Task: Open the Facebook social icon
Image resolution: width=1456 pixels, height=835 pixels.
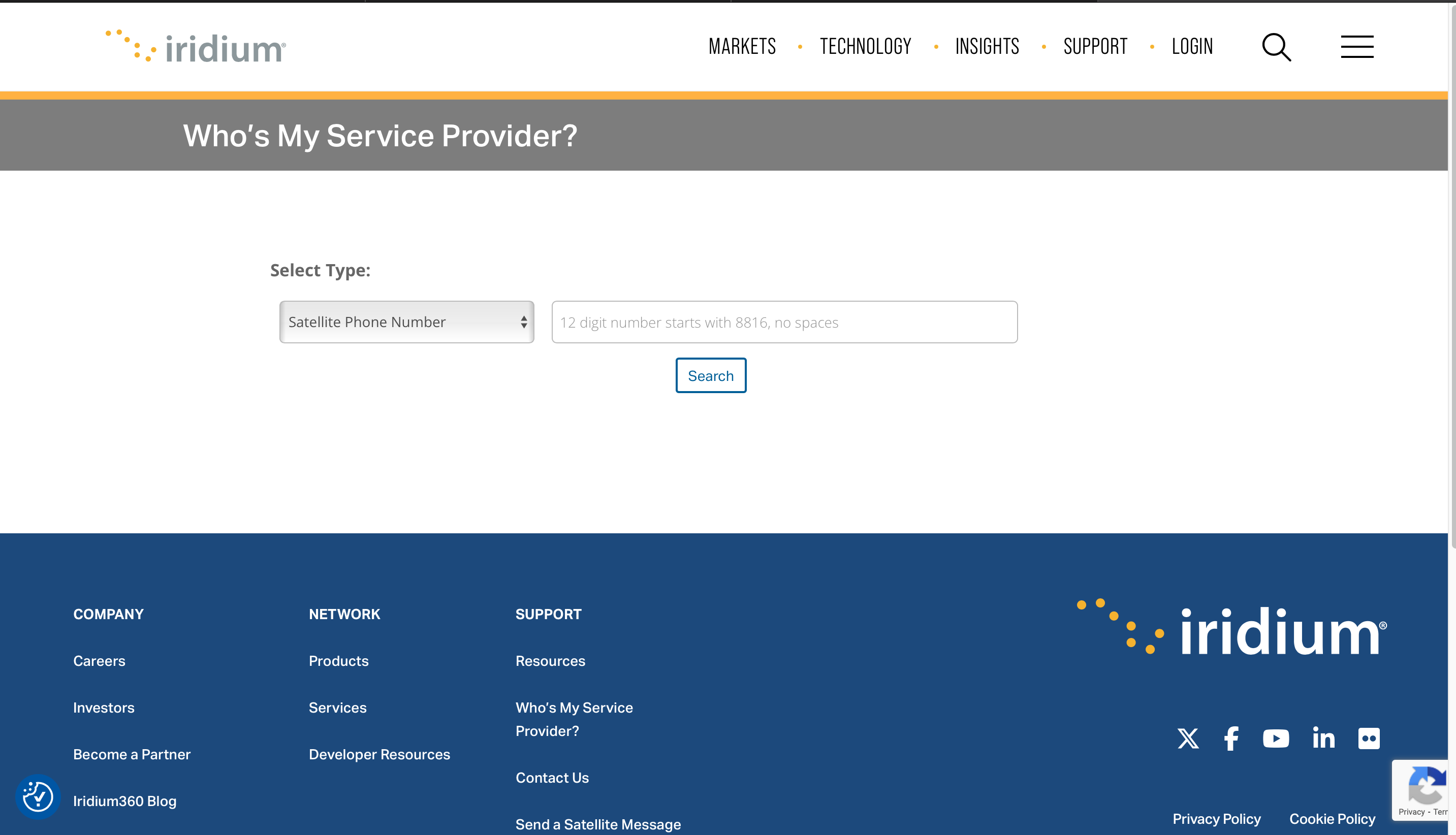Action: (x=1231, y=738)
